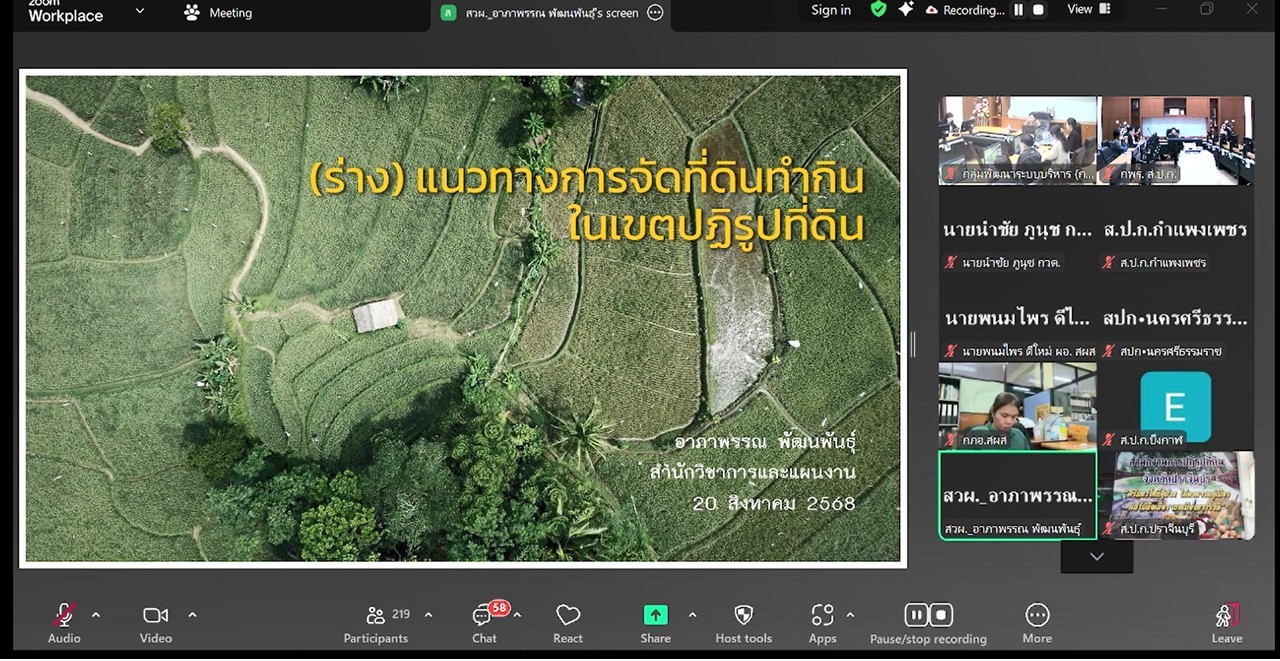Viewport: 1280px width, 661px height.
Task: Open the video options chevron
Action: click(x=192, y=615)
